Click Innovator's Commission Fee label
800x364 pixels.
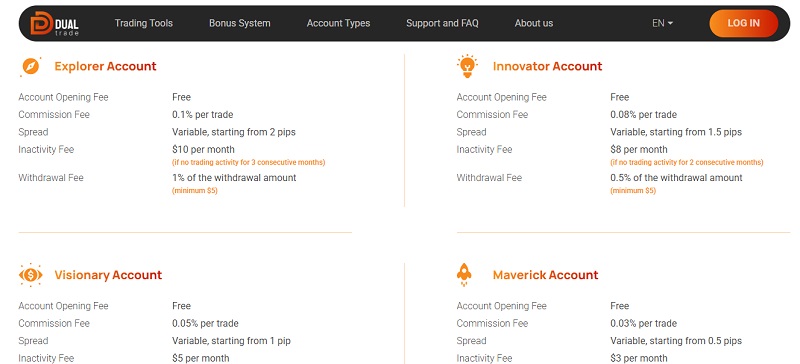tap(492, 114)
